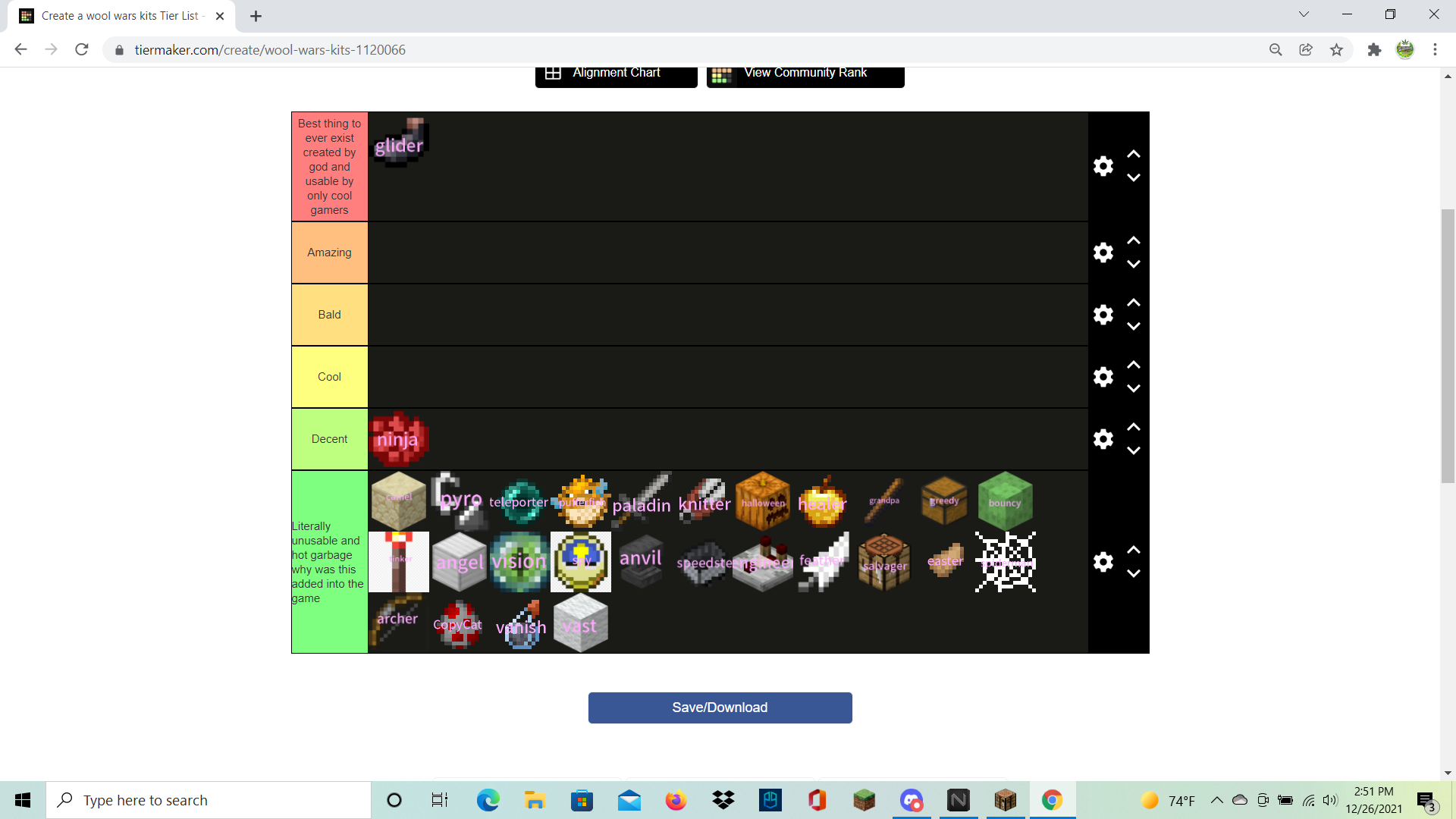Select the CopyCat kit tile
Image resolution: width=1456 pixels, height=819 pixels.
(x=460, y=623)
